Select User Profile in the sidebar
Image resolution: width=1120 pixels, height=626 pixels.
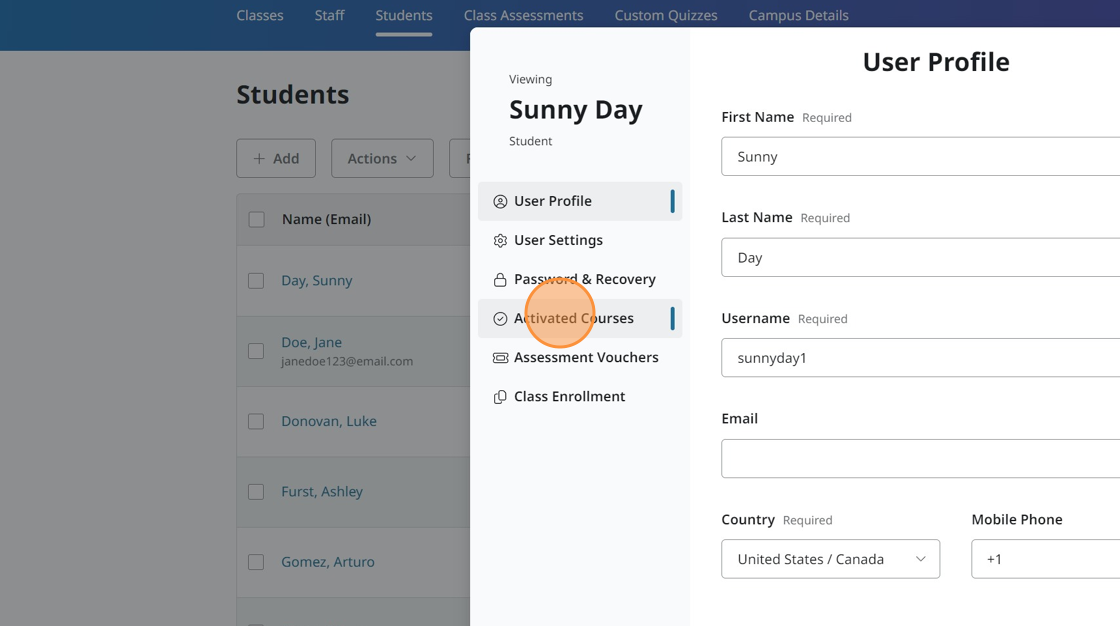[x=580, y=202]
